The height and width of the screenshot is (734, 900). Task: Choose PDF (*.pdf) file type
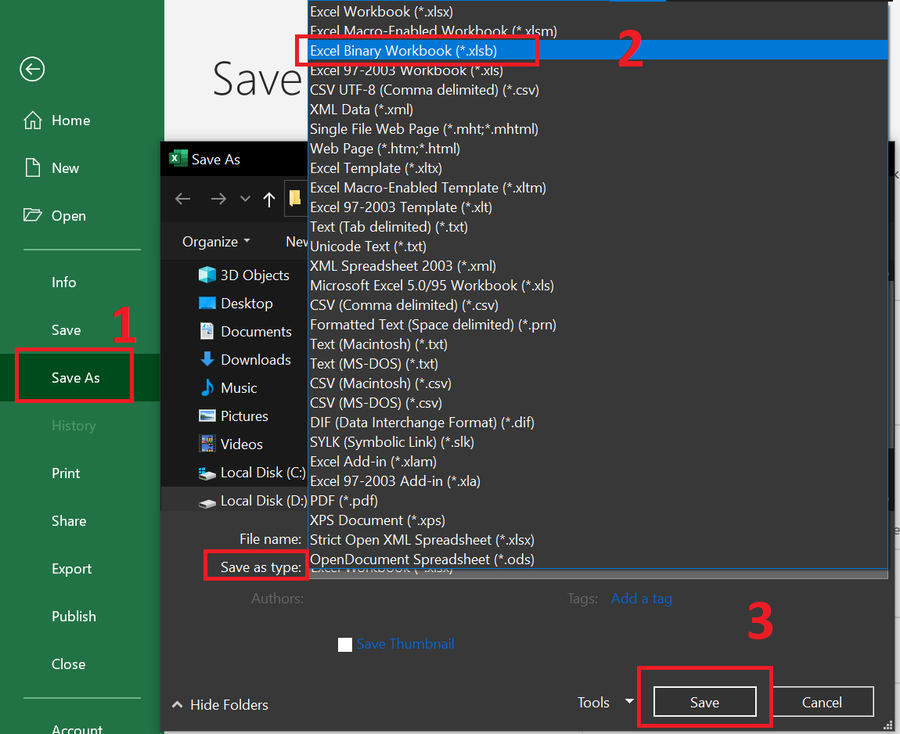tap(598, 500)
